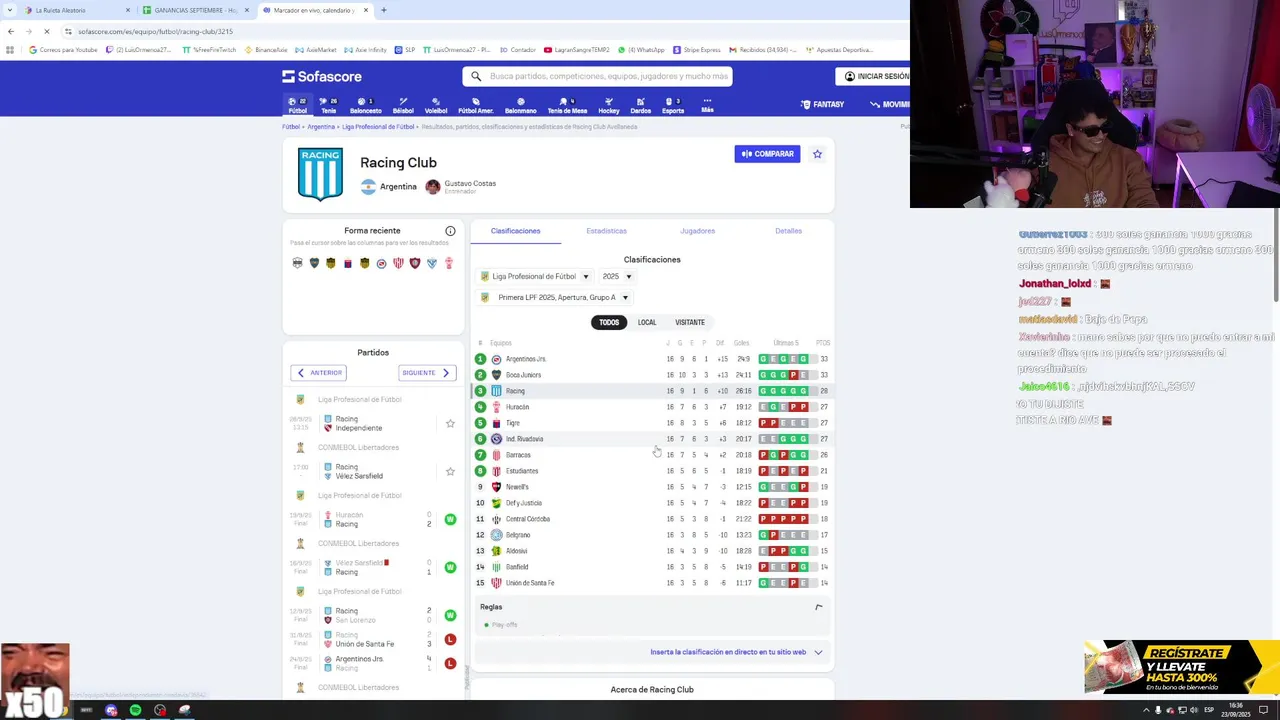Screen dimensions: 1280x720
Task: Open the Béisbol sport icon
Action: tap(403, 105)
